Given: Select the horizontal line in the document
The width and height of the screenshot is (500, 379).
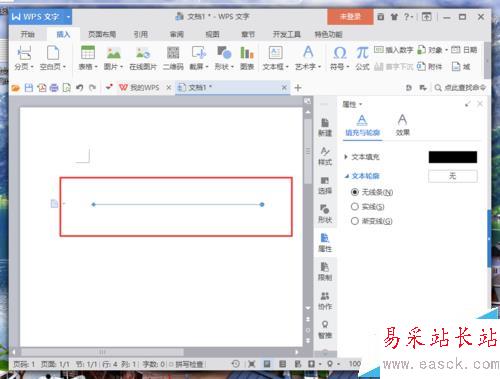Looking at the screenshot, I should pyautogui.click(x=178, y=205).
